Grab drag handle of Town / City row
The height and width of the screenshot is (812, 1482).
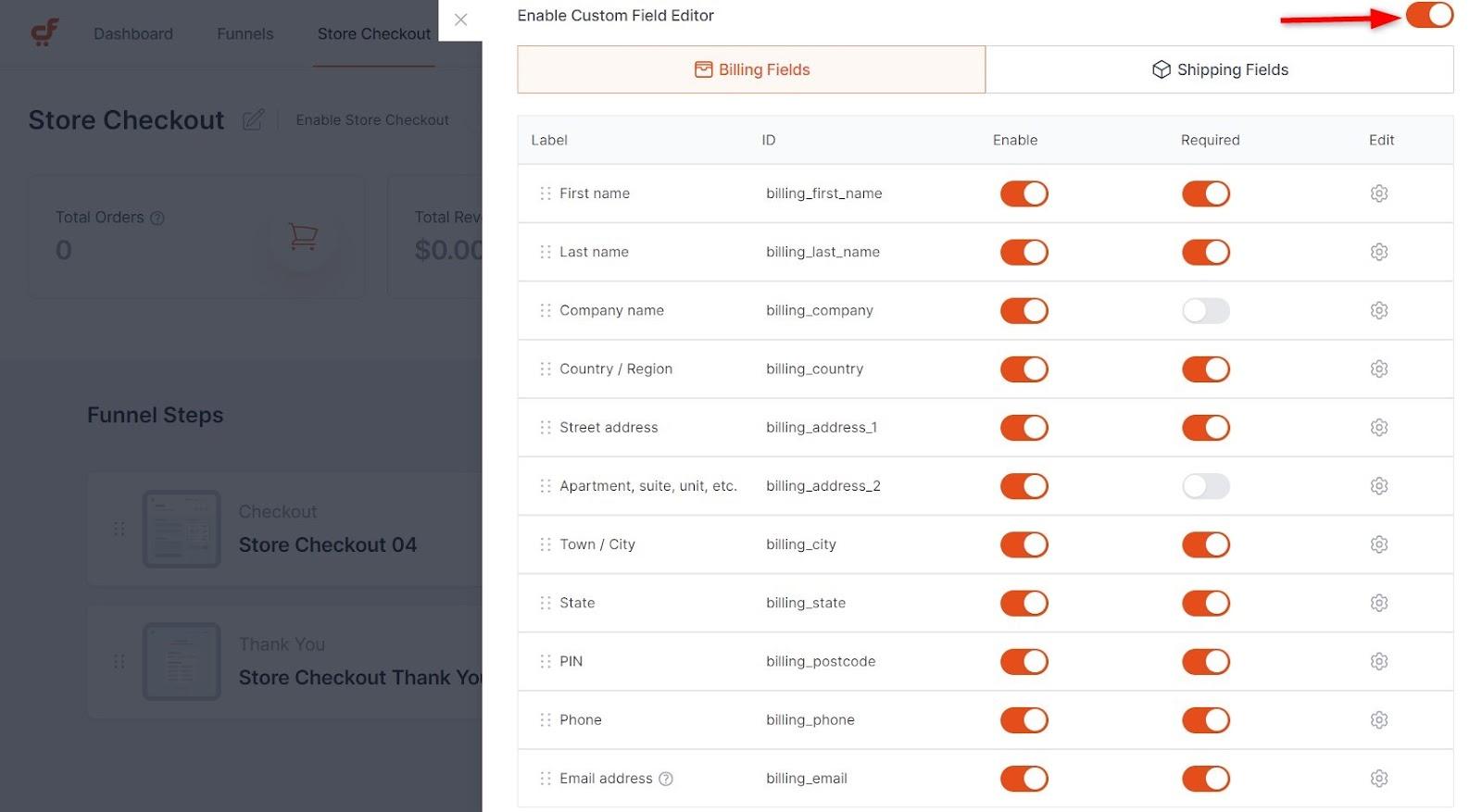(x=545, y=544)
